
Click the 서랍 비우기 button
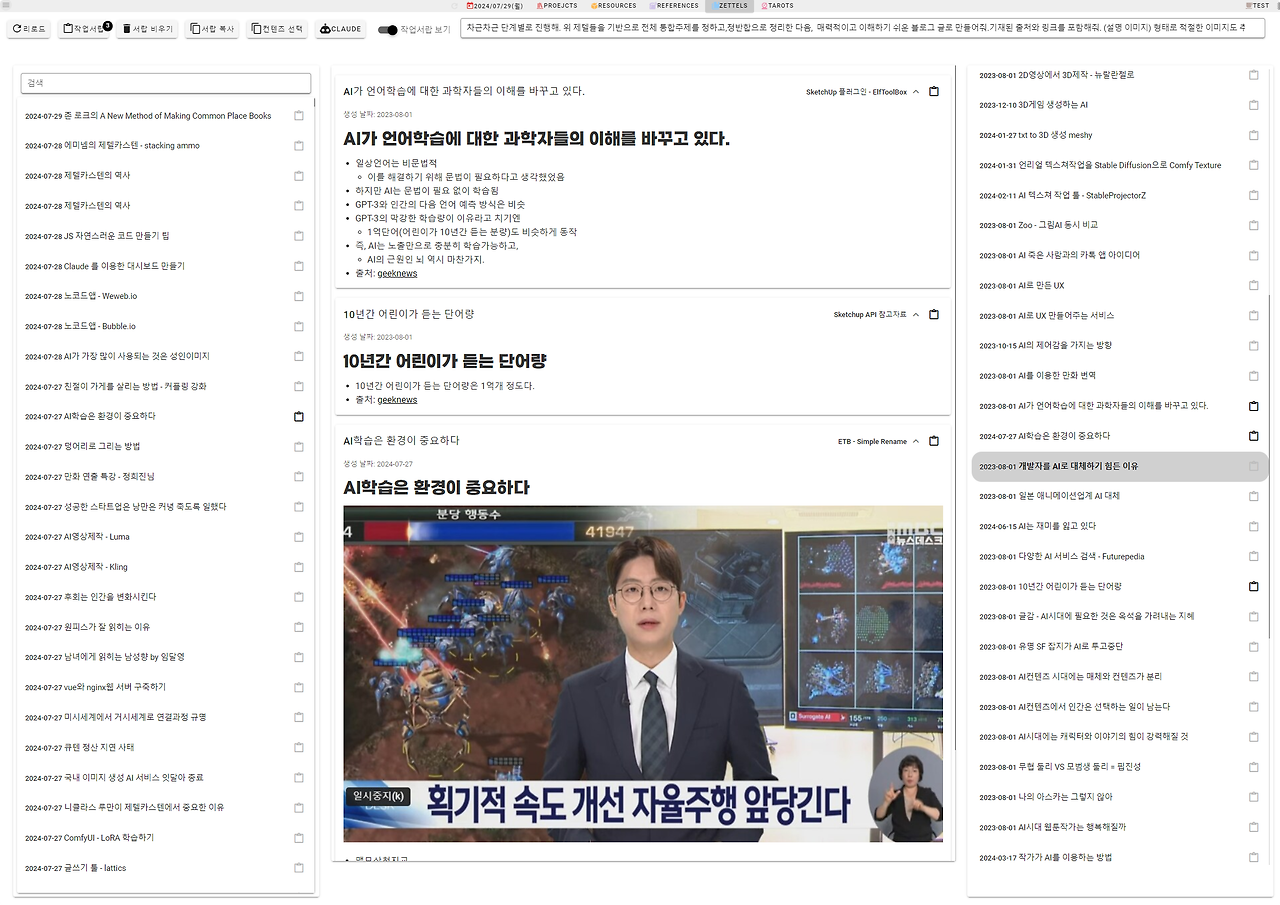coord(149,30)
